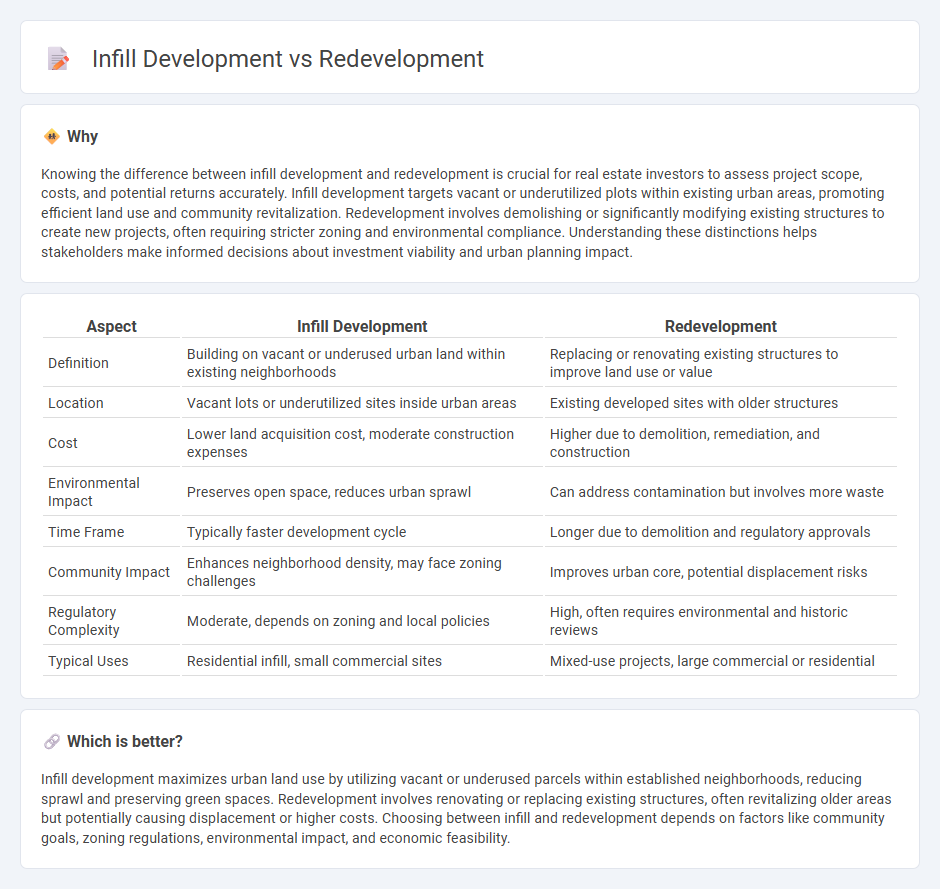
Task: Click the document pencil icon beside the title
Action: point(58,59)
